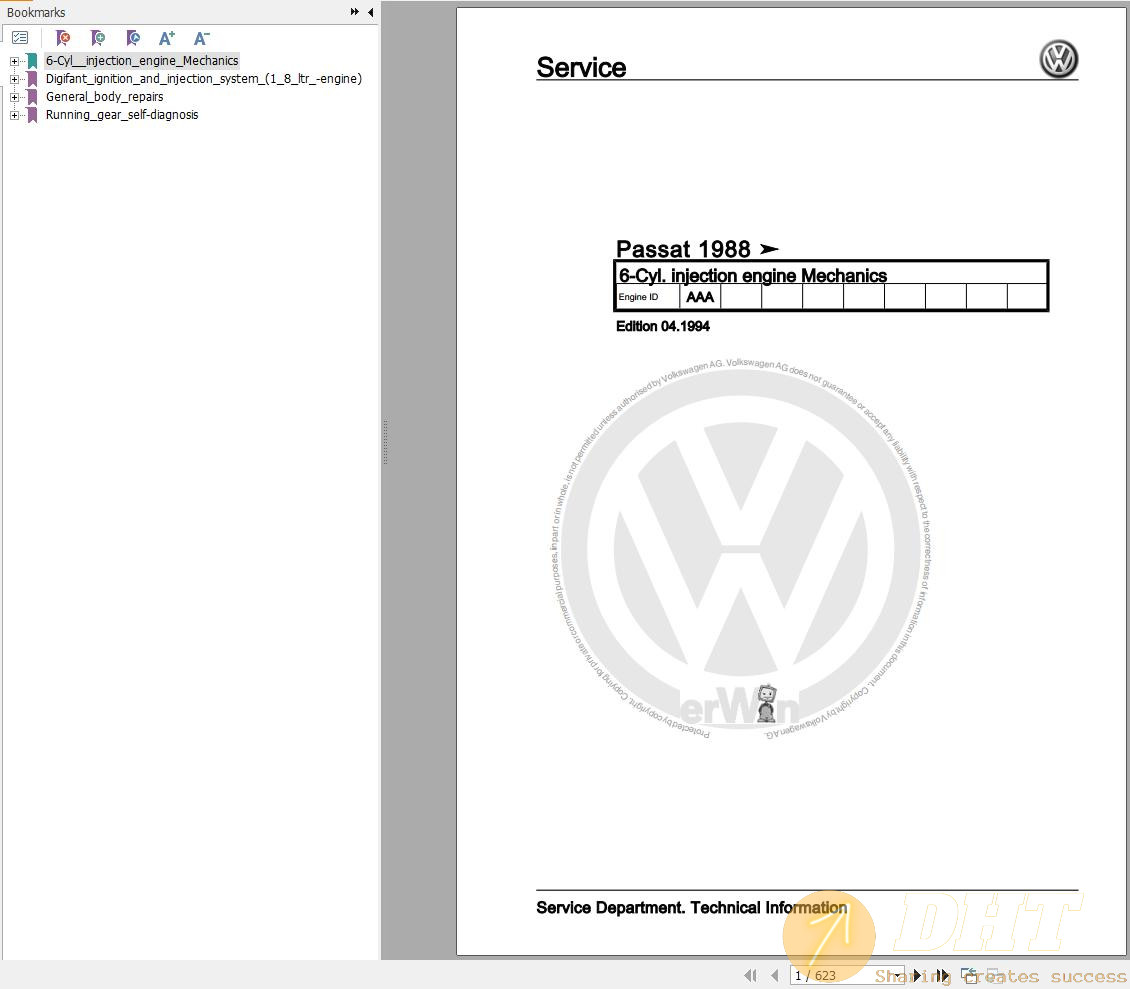Open the bookmark options checklist icon

[x=20, y=37]
